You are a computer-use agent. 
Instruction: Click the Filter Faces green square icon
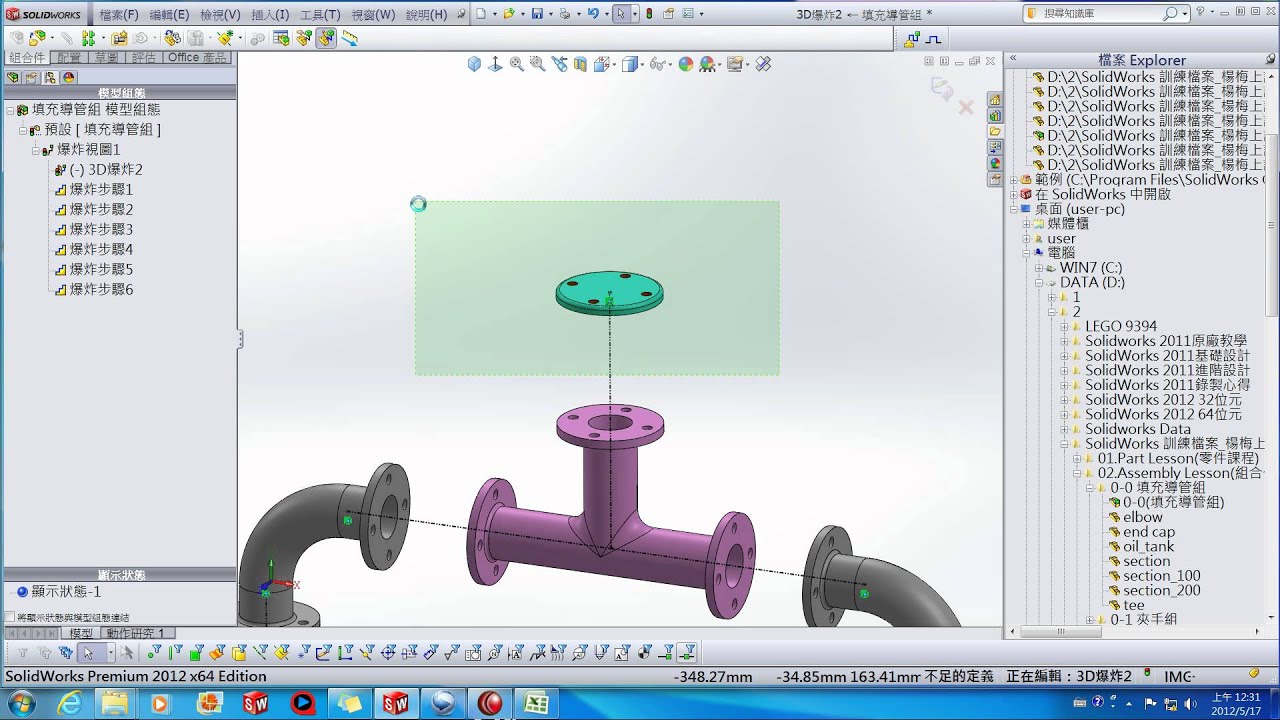coord(196,653)
